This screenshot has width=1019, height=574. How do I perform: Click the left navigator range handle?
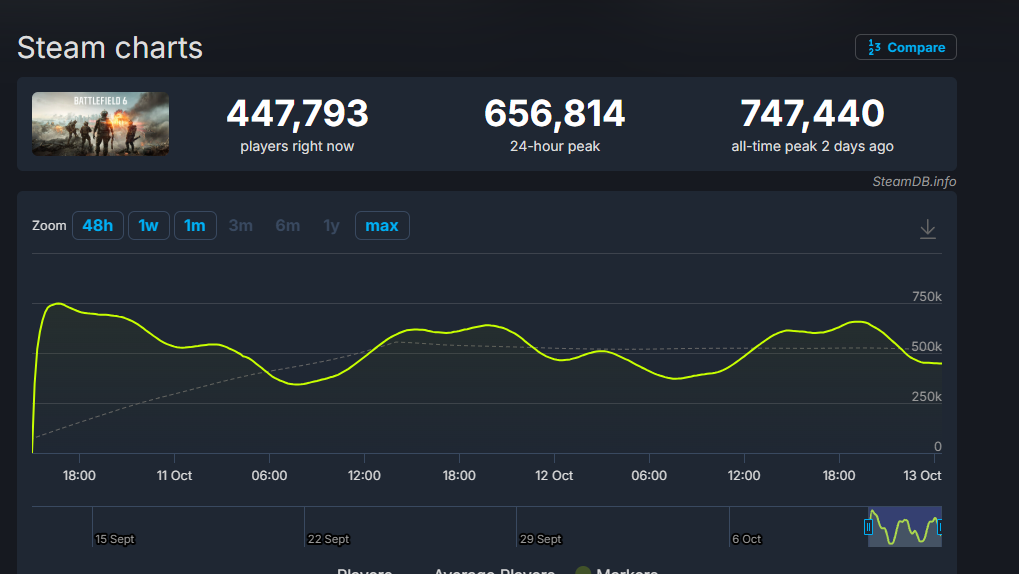[x=868, y=527]
